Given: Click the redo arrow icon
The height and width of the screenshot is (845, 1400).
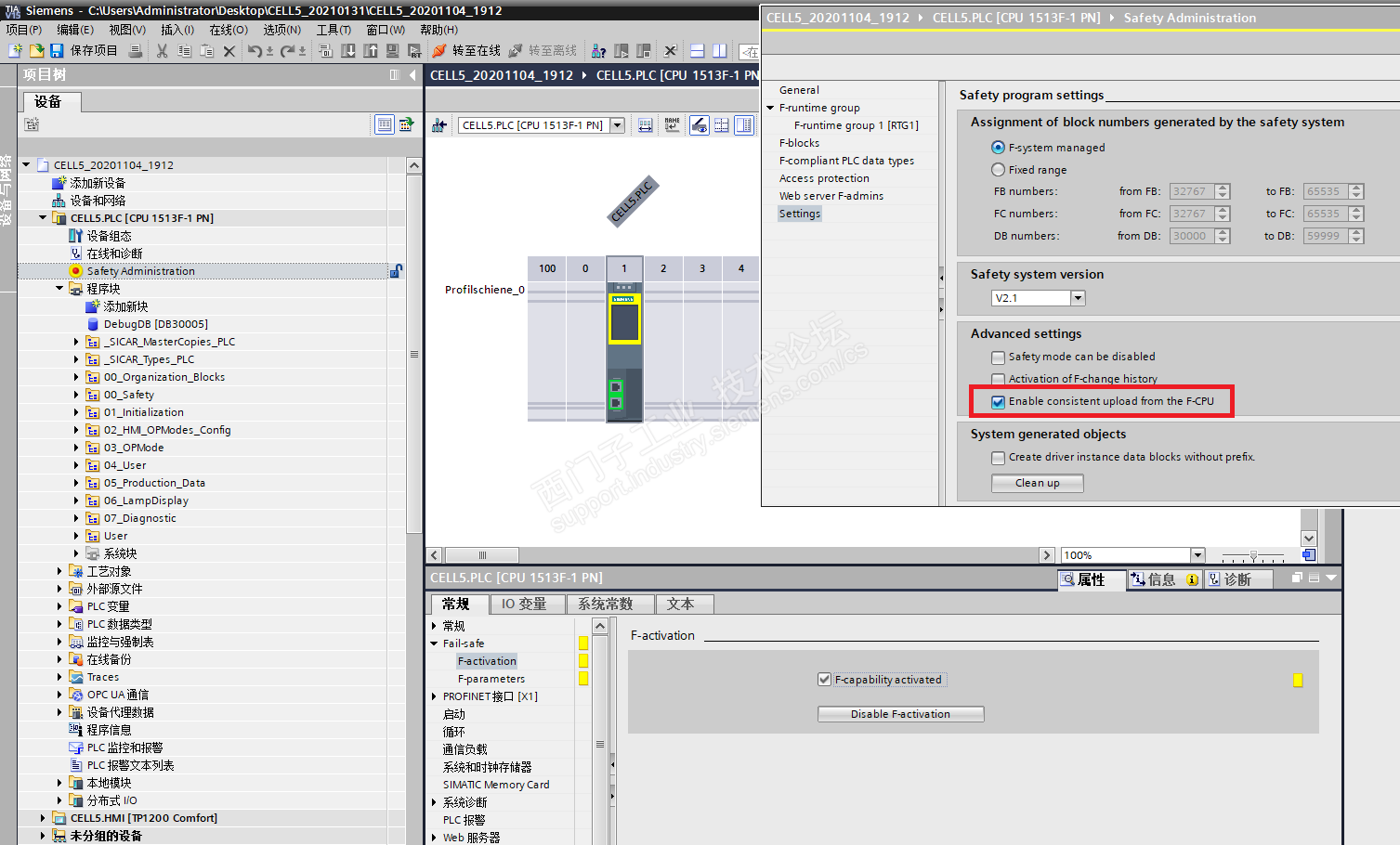Looking at the screenshot, I should pyautogui.click(x=288, y=51).
